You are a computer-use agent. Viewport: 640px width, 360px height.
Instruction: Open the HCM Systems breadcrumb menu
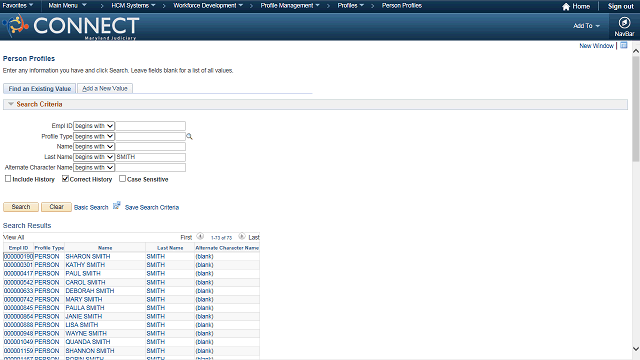point(133,6)
